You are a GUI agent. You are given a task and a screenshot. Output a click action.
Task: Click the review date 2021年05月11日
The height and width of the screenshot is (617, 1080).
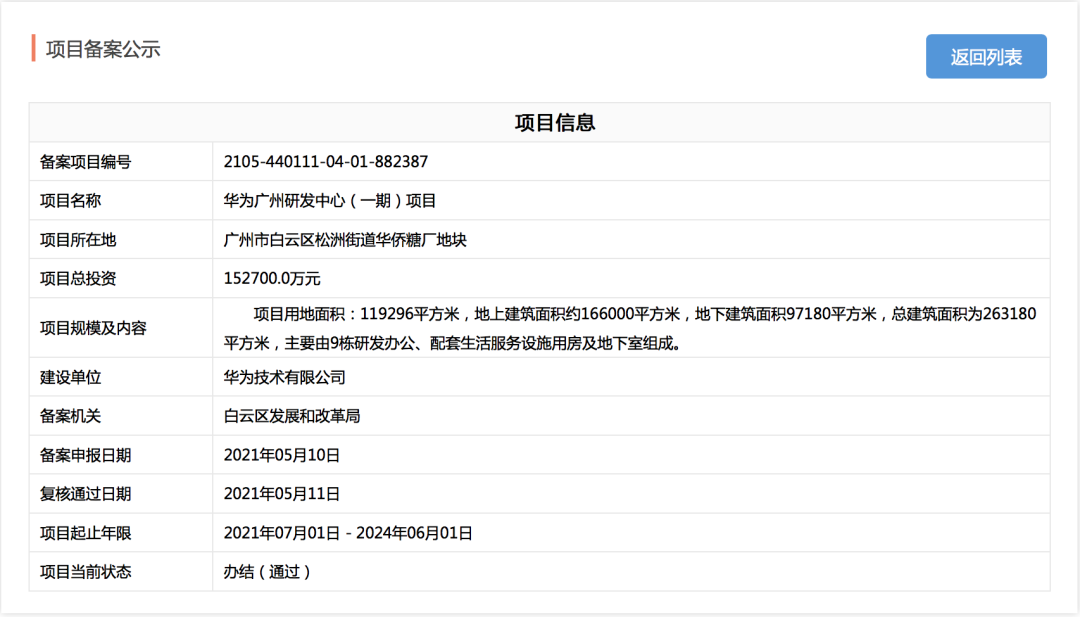(282, 494)
